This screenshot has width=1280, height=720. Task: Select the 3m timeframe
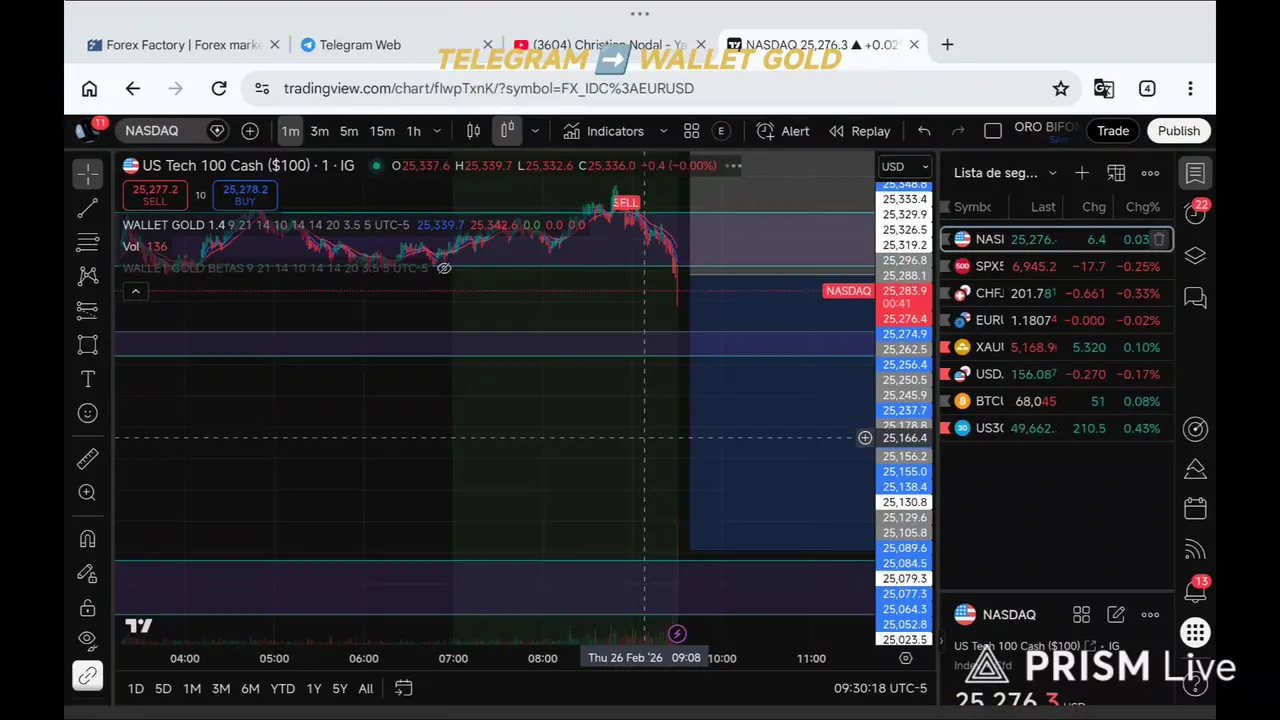pos(319,131)
